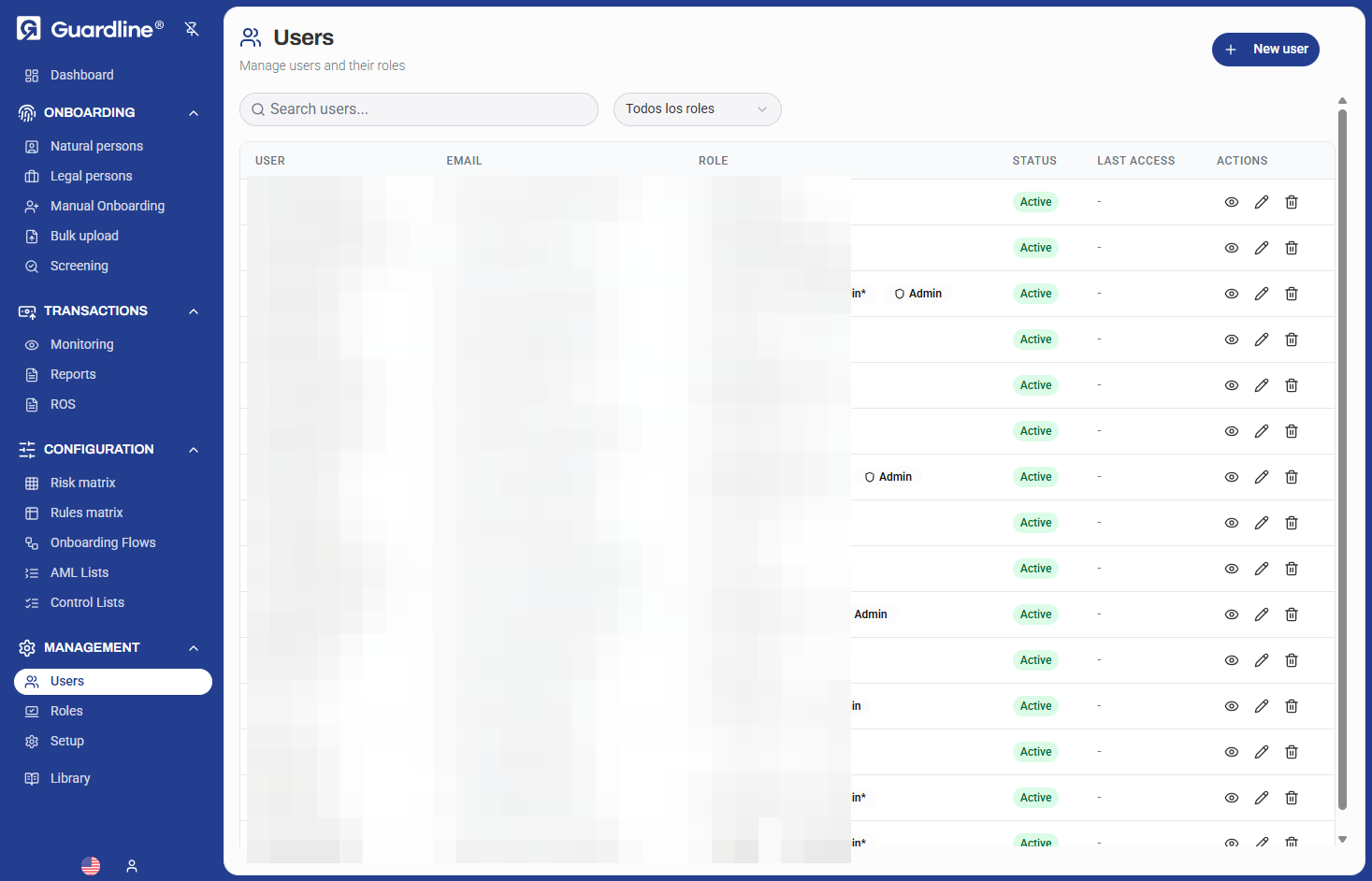
Task: Edit the second user with pencil icon
Action: pyautogui.click(x=1262, y=247)
